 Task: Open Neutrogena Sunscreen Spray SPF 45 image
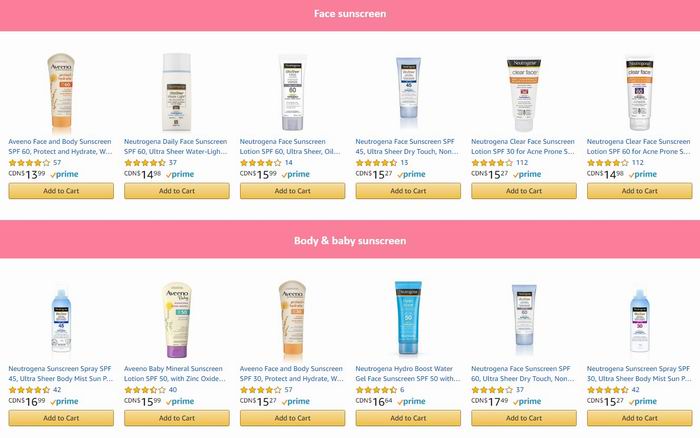coord(61,321)
